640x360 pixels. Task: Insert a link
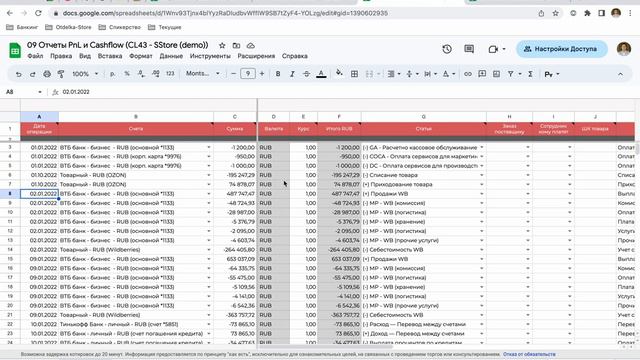tap(468, 74)
